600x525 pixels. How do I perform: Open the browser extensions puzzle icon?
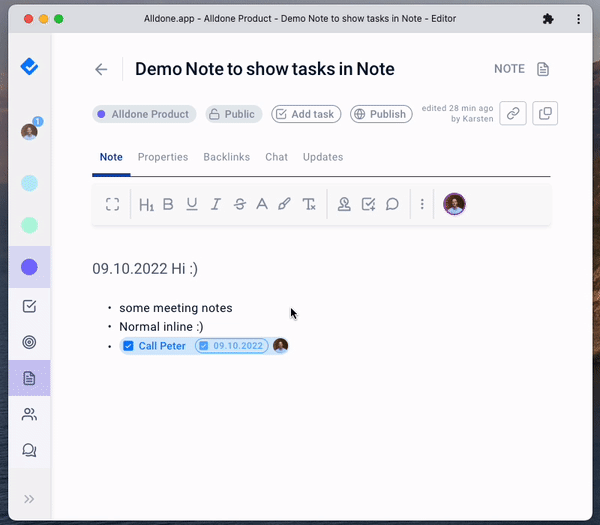coord(548,19)
